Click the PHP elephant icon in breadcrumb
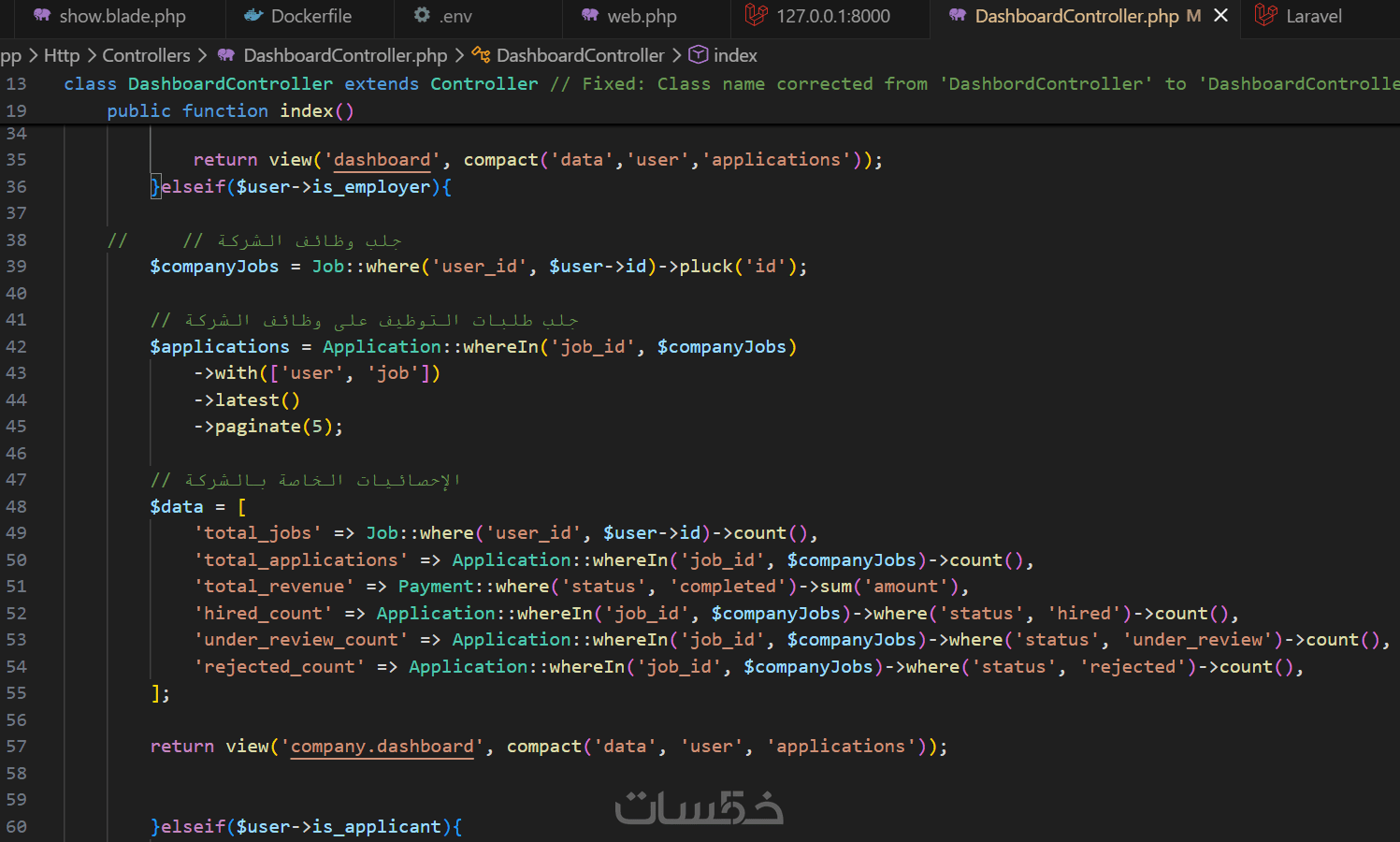 click(226, 55)
